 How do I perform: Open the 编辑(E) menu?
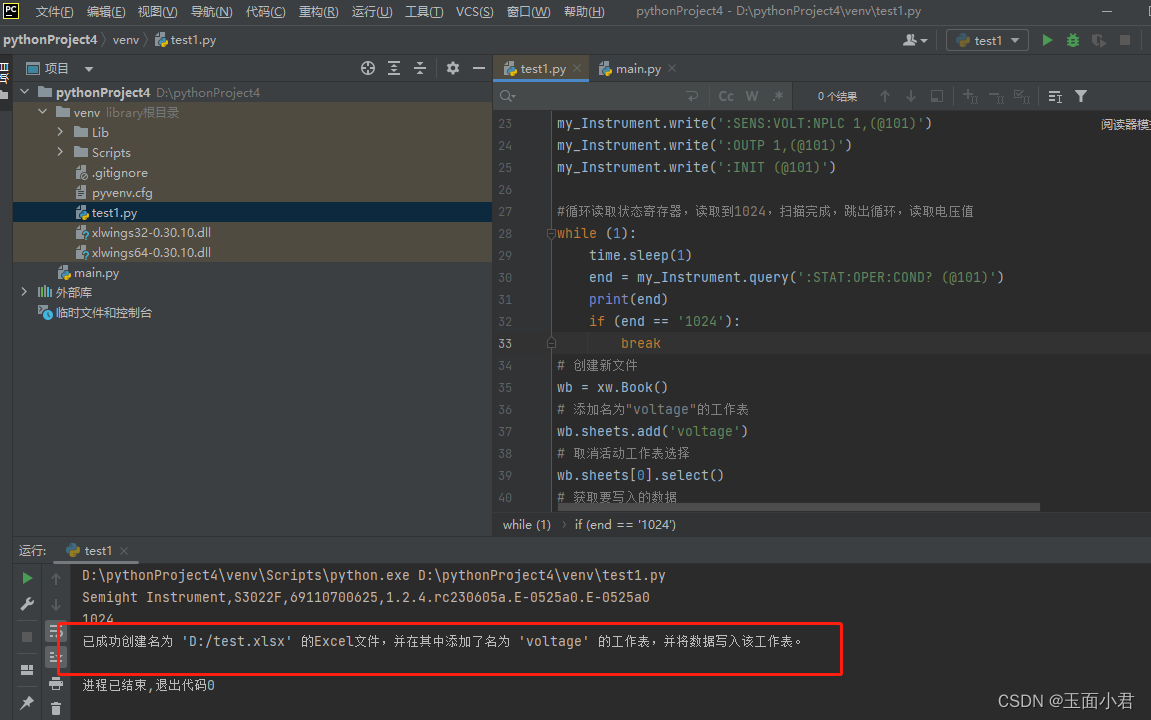tap(106, 12)
